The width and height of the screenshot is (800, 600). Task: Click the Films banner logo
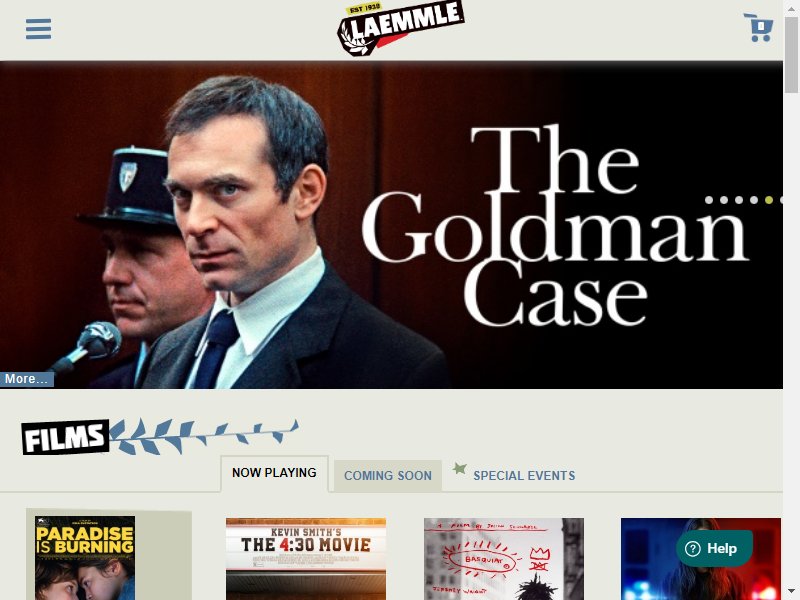pyautogui.click(x=65, y=437)
